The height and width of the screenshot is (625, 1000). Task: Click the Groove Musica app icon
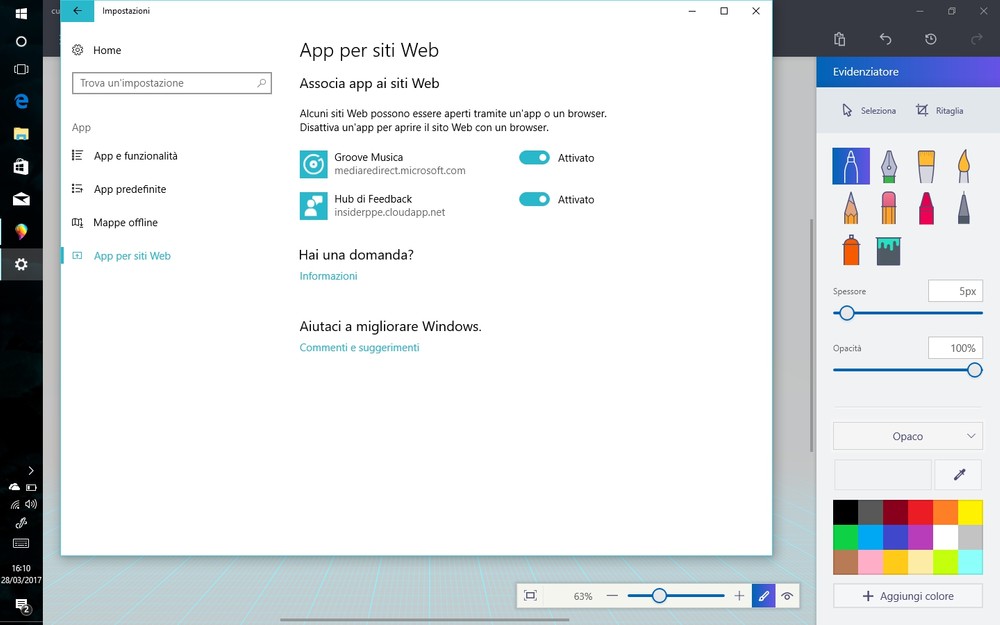(x=314, y=164)
